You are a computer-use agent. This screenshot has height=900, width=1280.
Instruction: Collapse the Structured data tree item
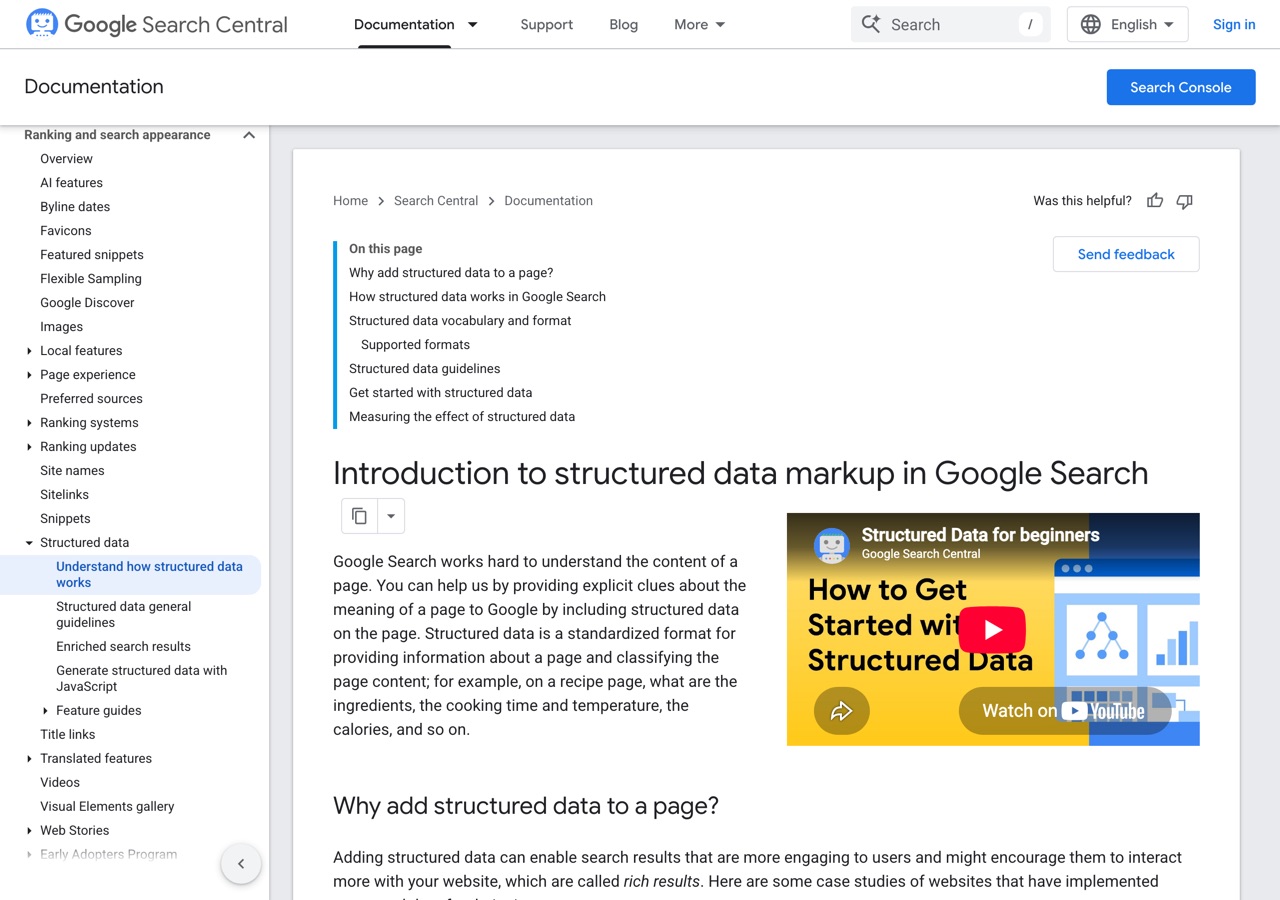coord(29,543)
